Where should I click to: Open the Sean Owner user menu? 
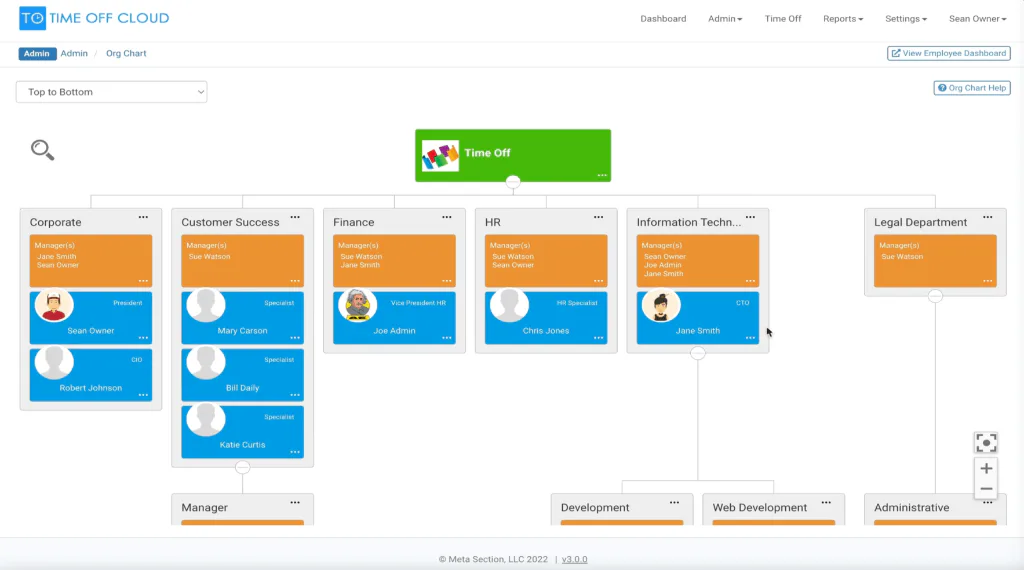click(977, 19)
